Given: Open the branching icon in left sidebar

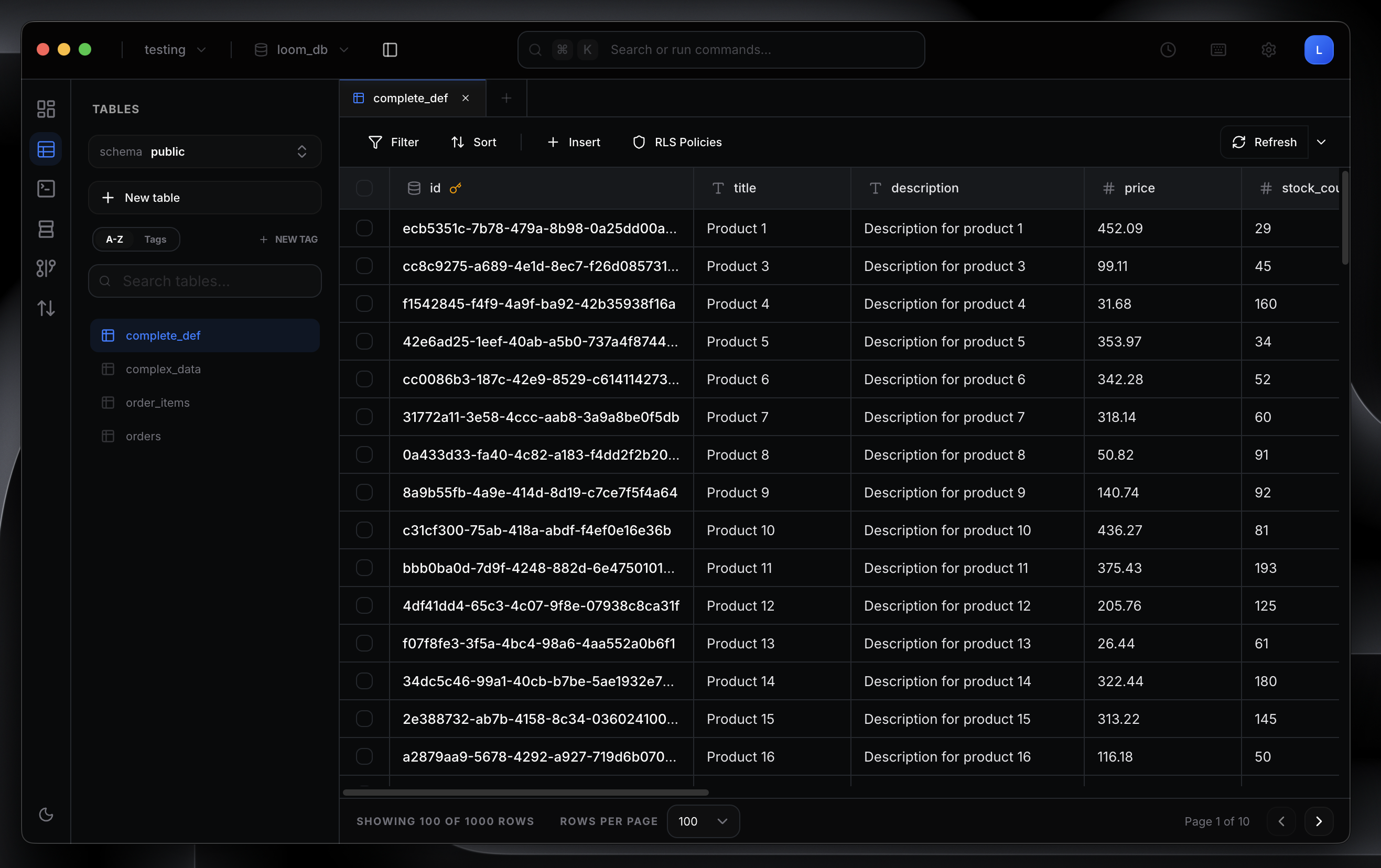Looking at the screenshot, I should [x=46, y=268].
